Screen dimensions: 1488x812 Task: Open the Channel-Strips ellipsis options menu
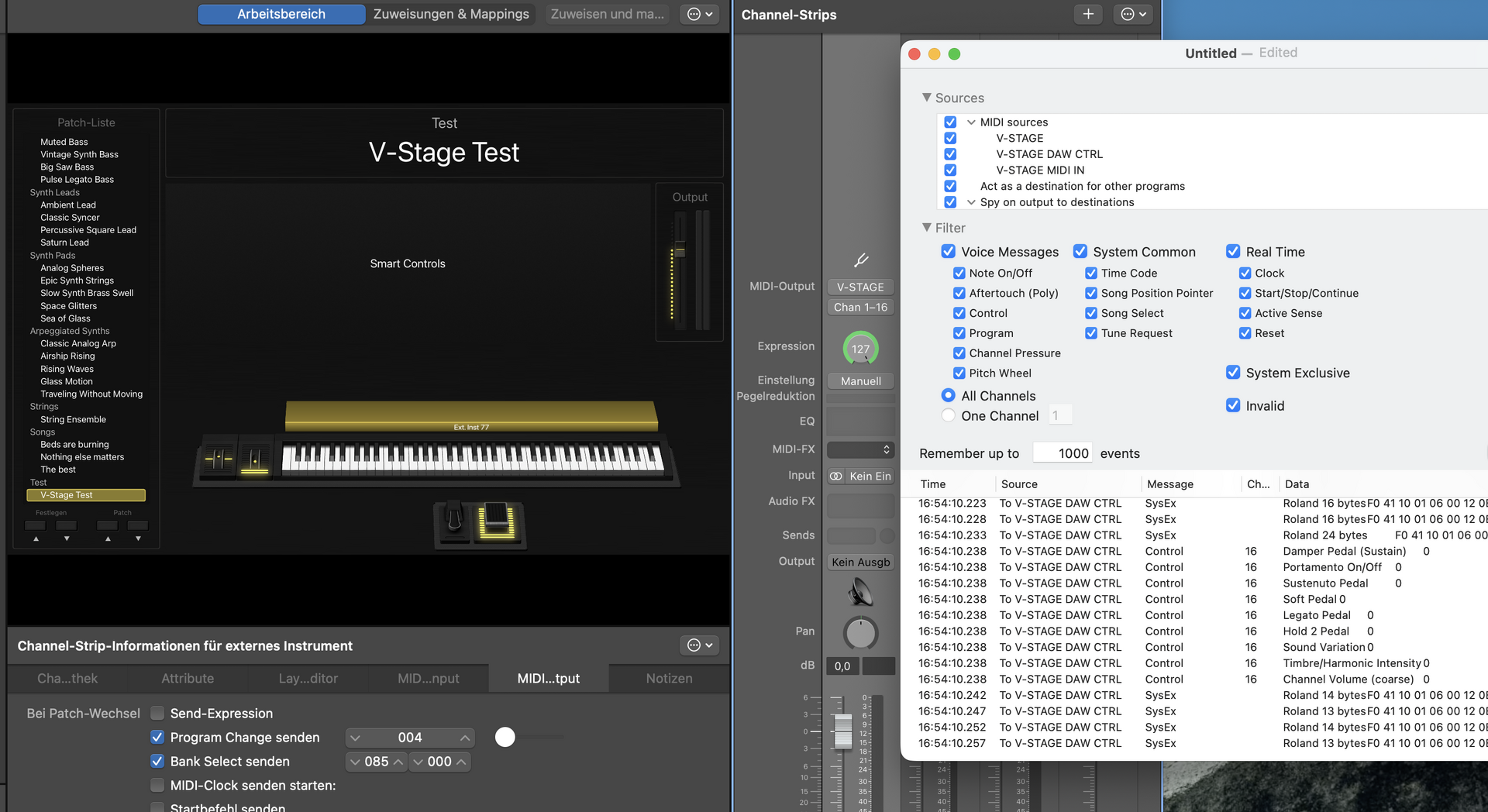tap(1133, 14)
